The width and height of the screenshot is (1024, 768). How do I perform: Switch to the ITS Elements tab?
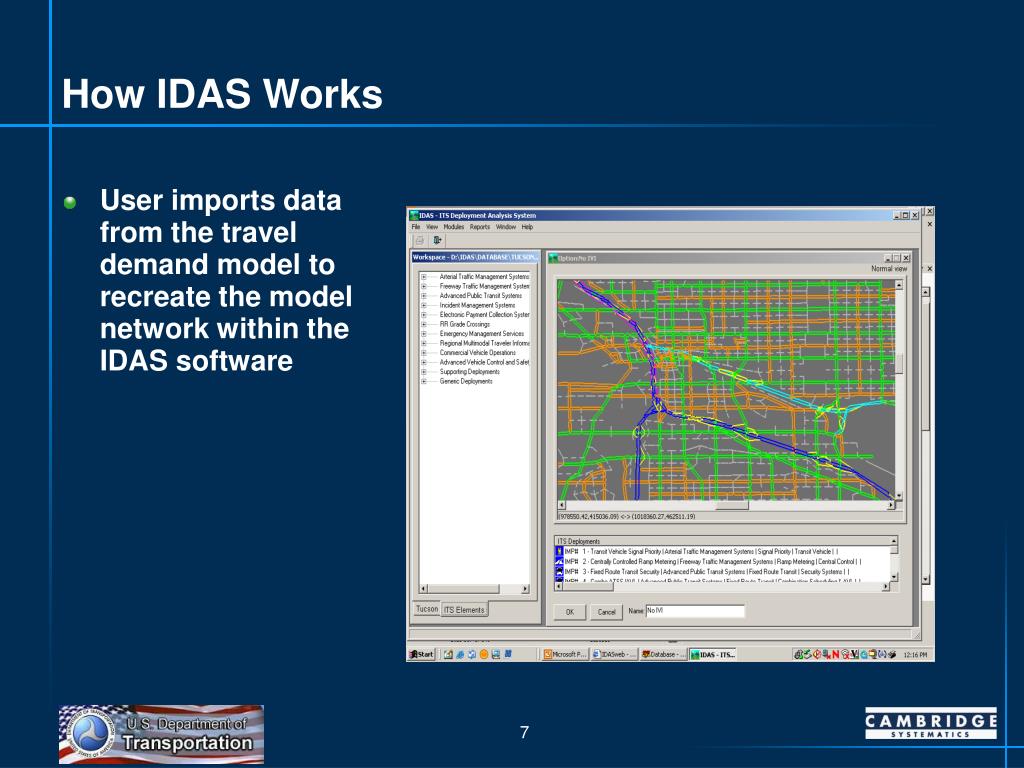464,610
